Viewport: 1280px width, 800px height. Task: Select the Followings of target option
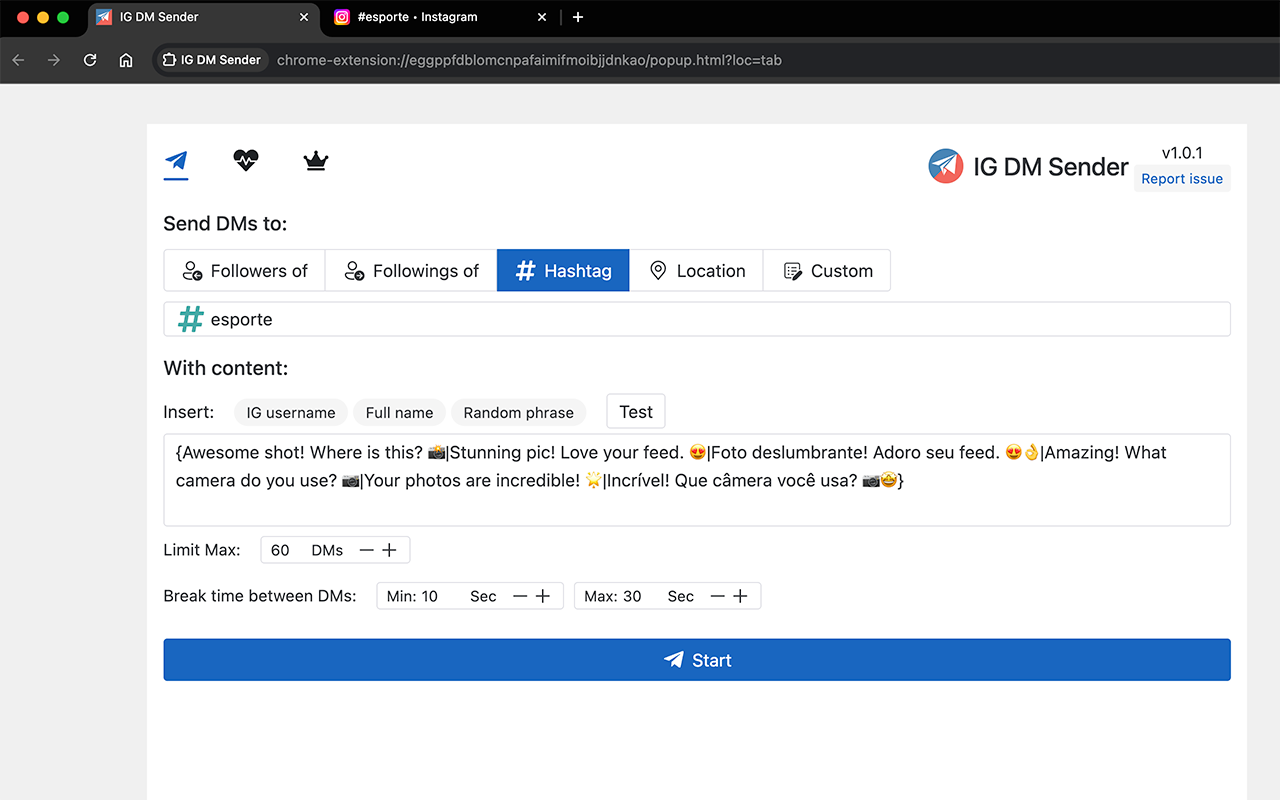click(411, 271)
